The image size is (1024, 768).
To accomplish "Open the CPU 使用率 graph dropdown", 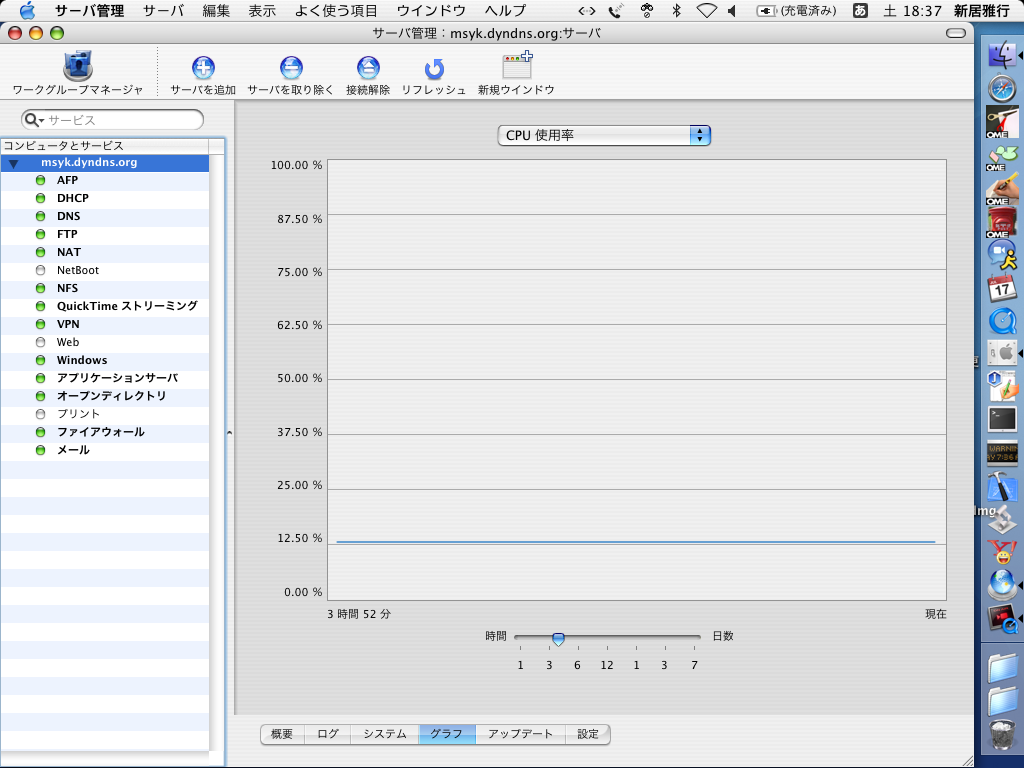I will tap(604, 135).
